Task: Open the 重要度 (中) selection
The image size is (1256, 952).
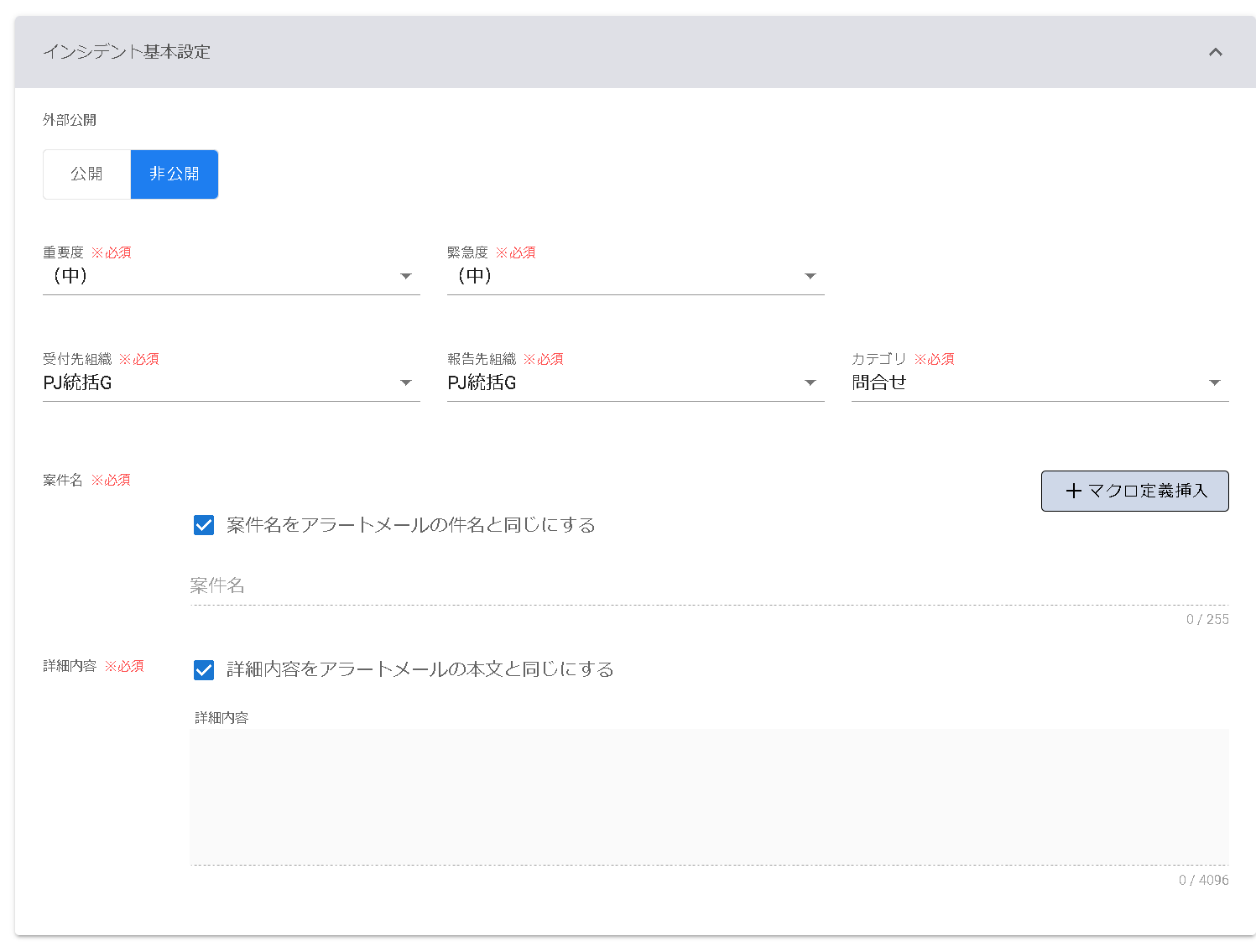Action: coord(218,276)
